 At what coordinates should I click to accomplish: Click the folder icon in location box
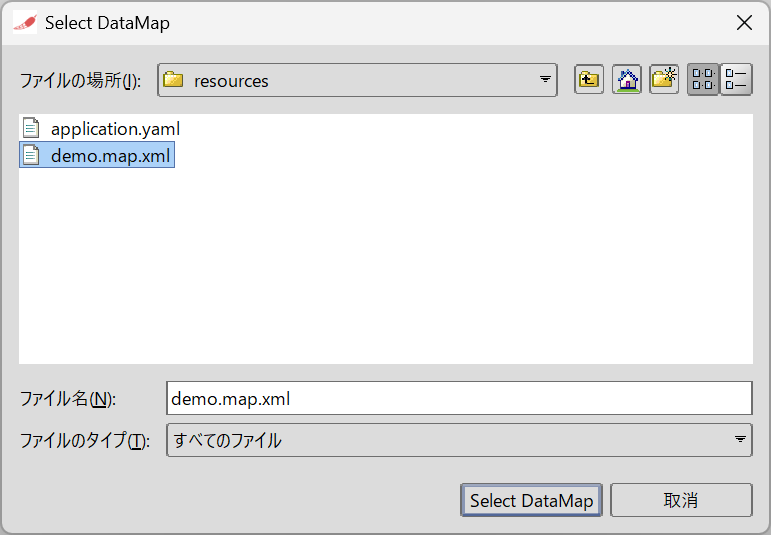pyautogui.click(x=173, y=79)
